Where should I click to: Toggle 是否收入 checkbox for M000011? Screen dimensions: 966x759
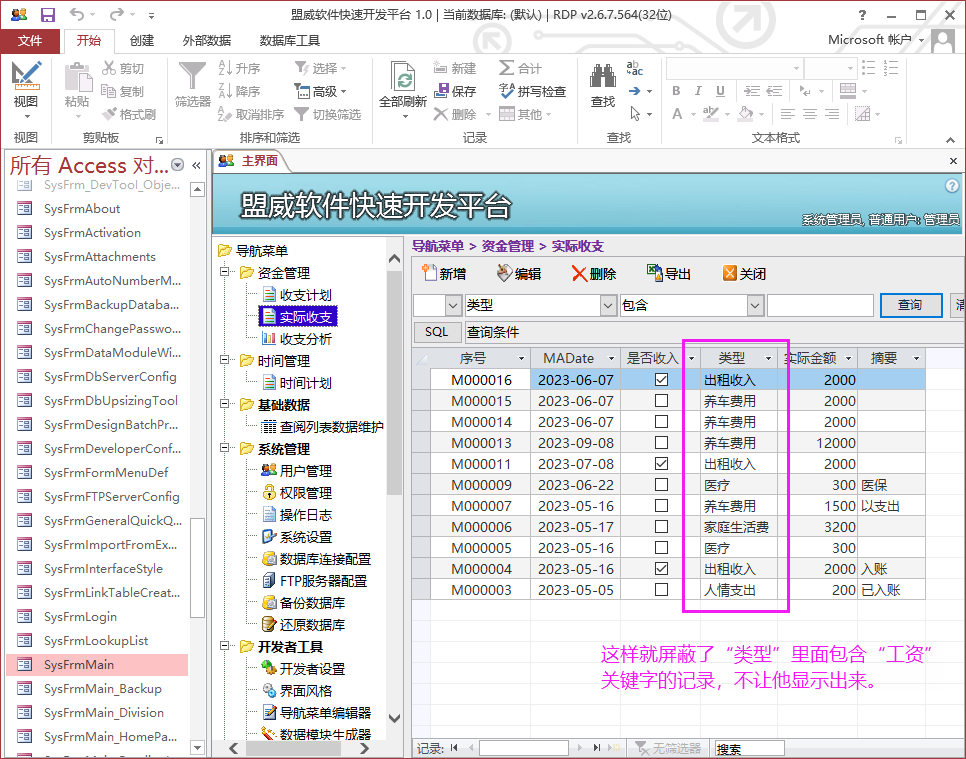click(661, 463)
